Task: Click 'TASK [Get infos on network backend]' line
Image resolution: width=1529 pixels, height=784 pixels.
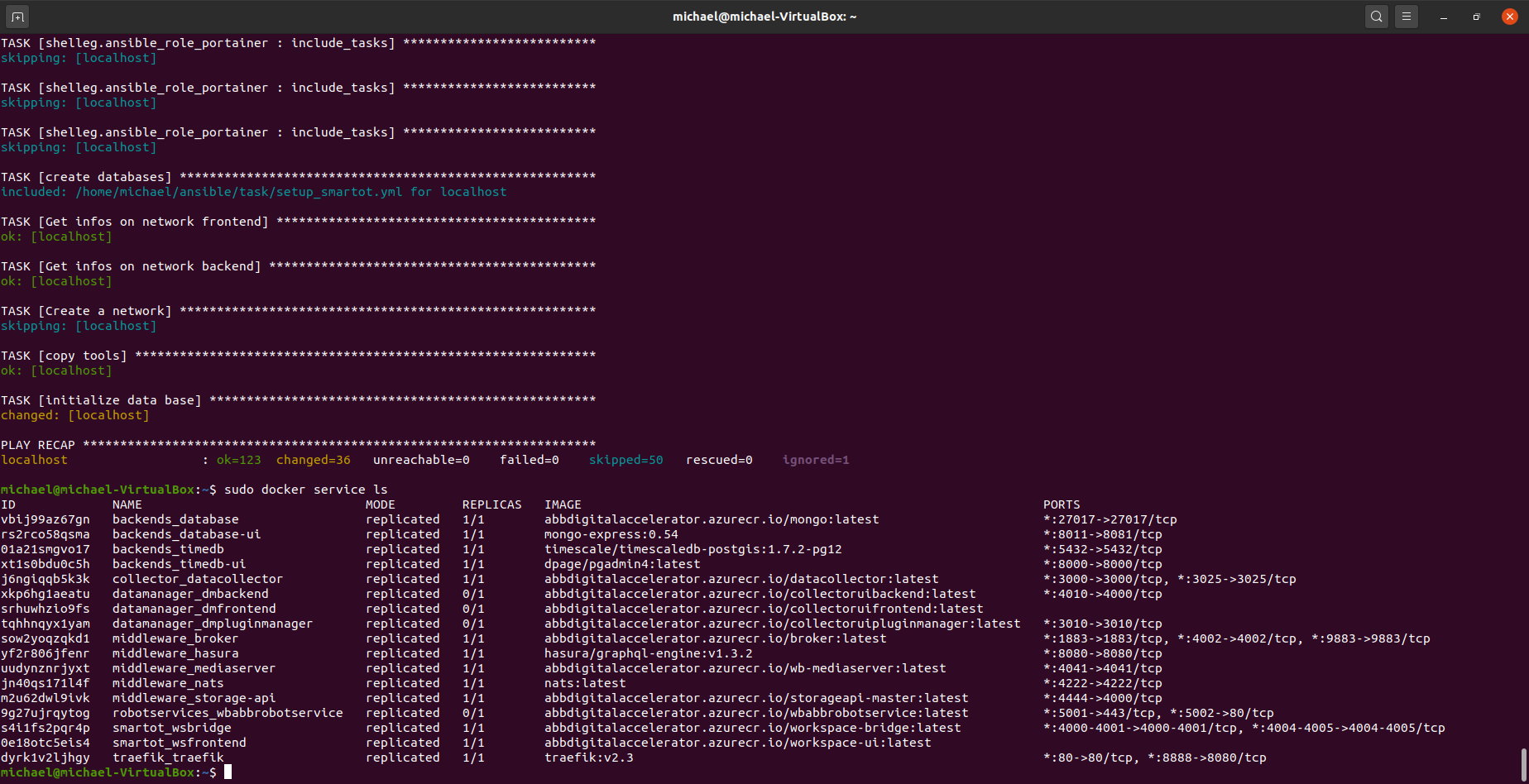Action: tap(299, 266)
